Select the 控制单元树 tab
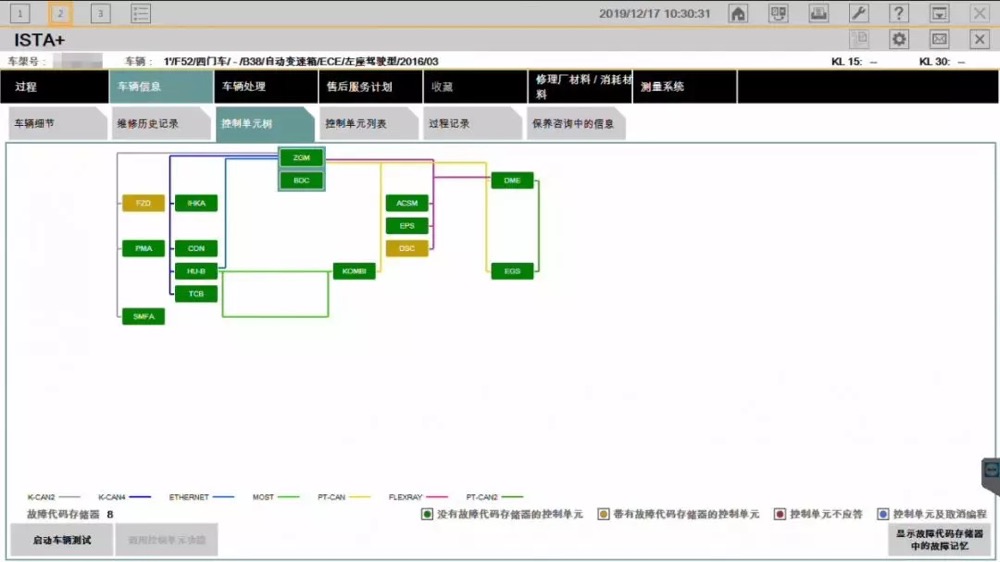The width and height of the screenshot is (1000, 562). coord(263,124)
